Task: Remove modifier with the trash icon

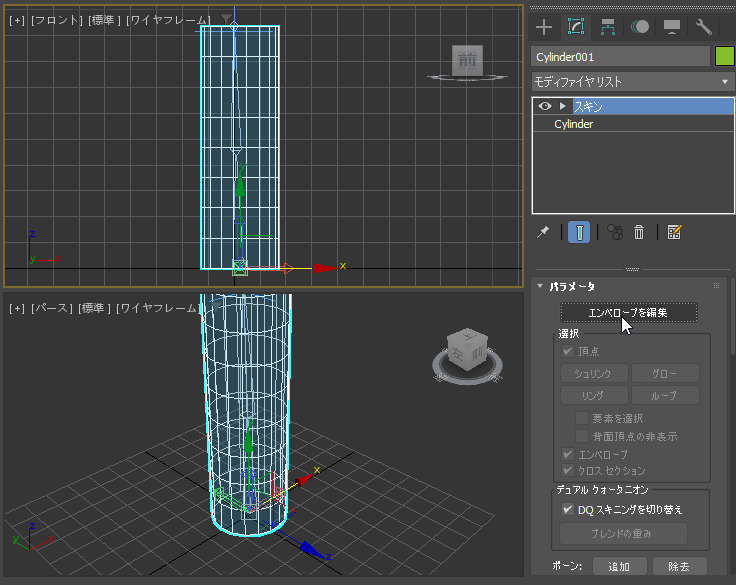Action: coord(639,232)
